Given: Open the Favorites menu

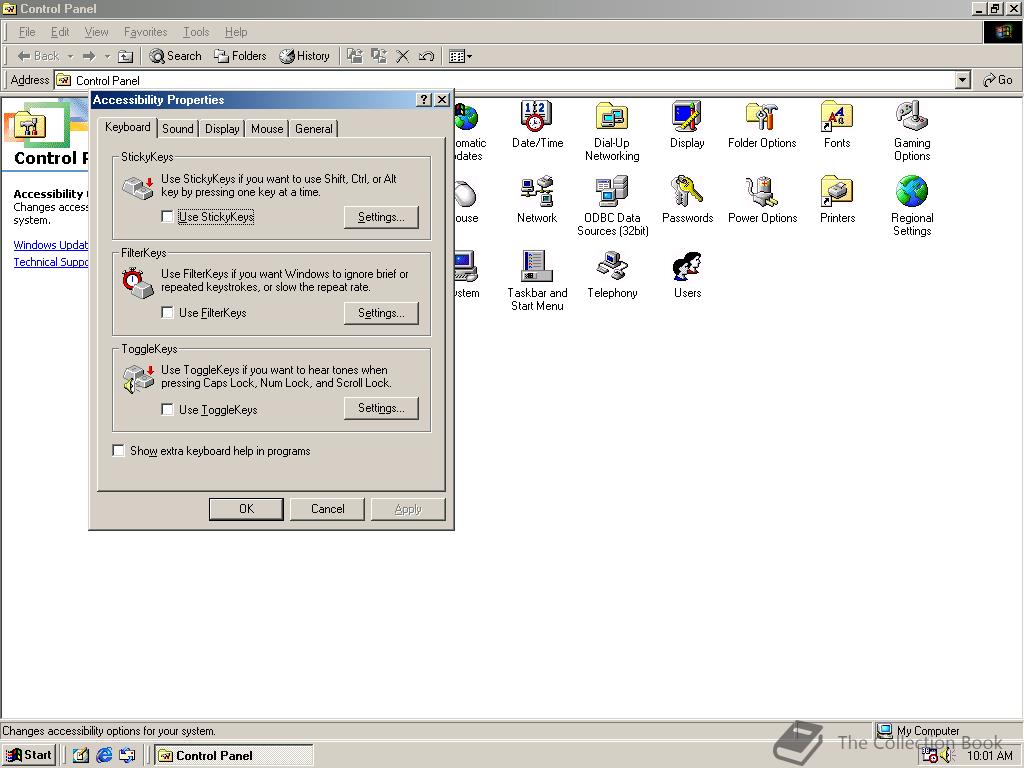Looking at the screenshot, I should [x=145, y=32].
